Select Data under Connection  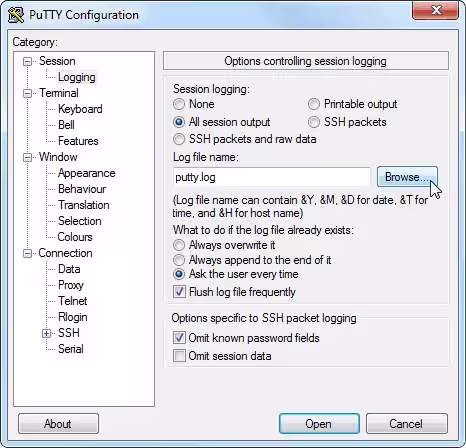(69, 269)
